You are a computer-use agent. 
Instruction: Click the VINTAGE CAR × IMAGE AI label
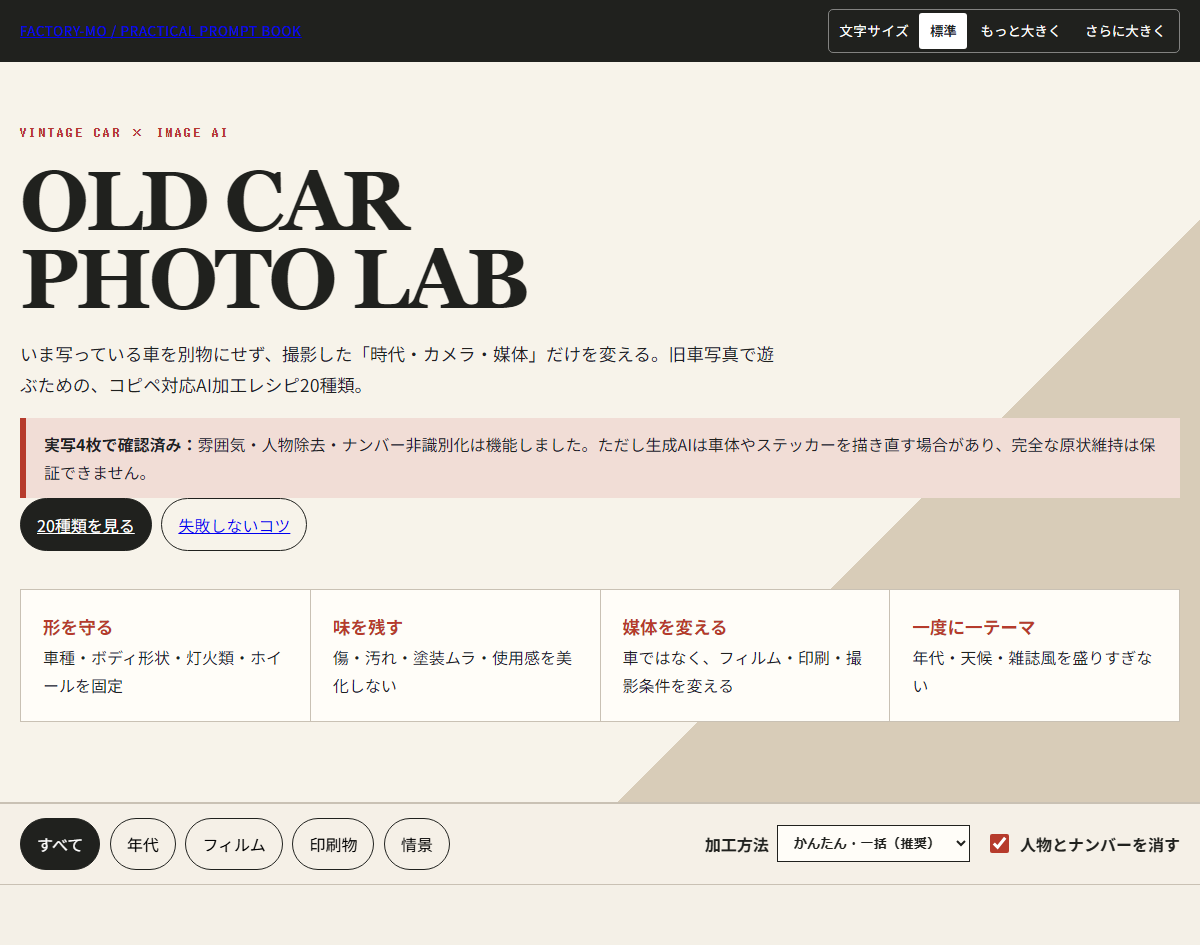[124, 132]
